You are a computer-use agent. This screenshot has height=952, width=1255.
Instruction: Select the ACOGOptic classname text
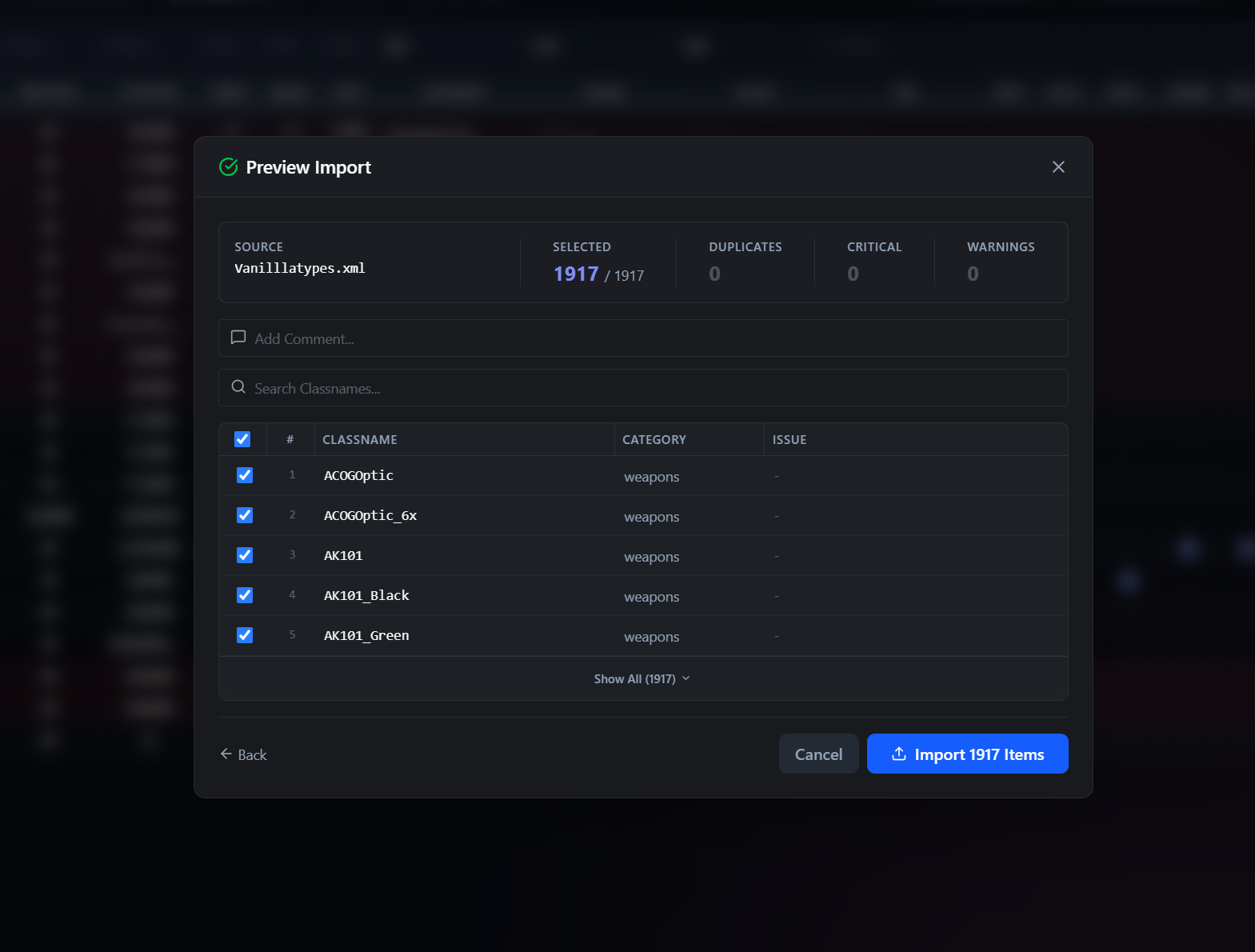tap(358, 476)
